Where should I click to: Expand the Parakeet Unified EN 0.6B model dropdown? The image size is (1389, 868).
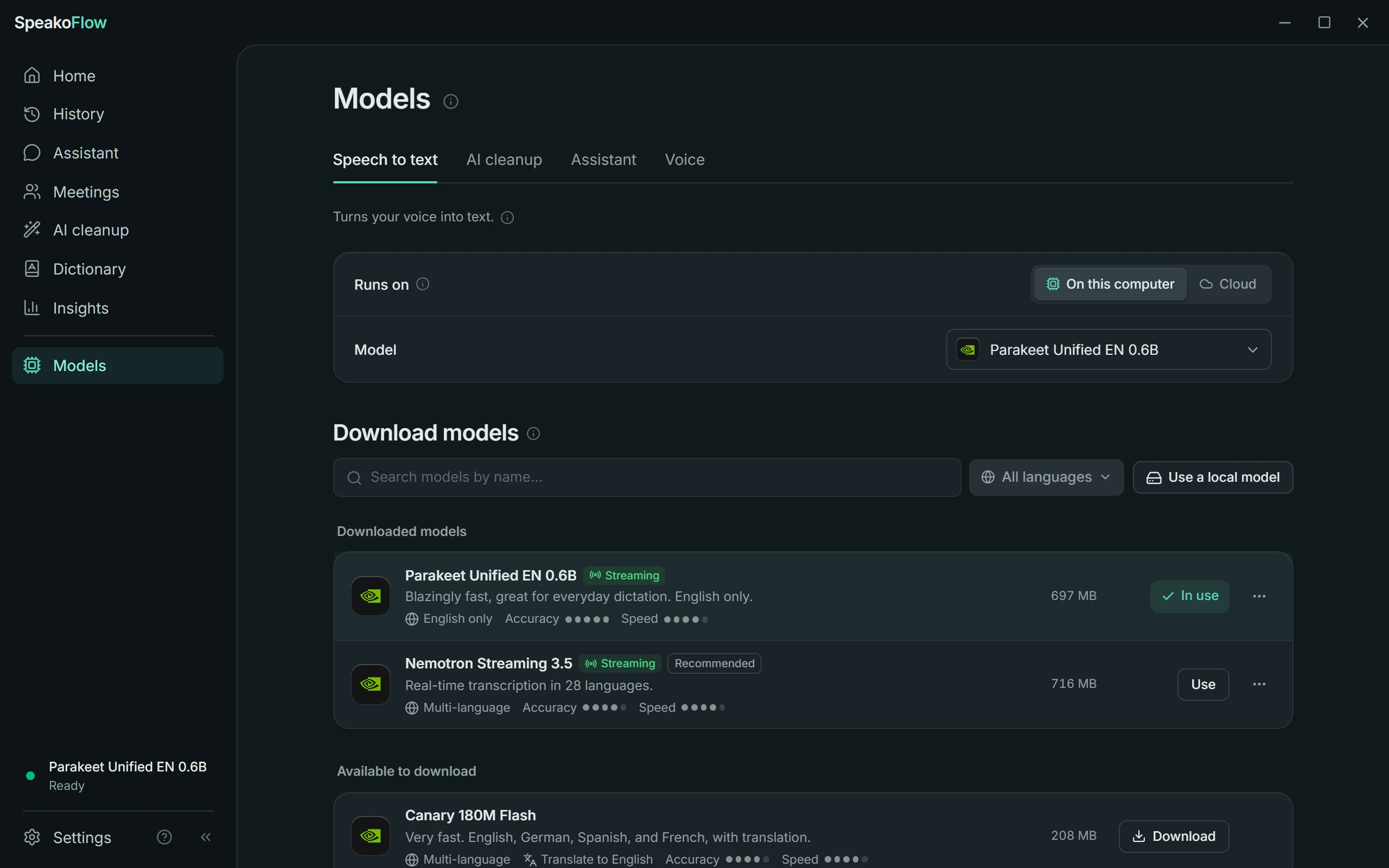coord(1108,349)
